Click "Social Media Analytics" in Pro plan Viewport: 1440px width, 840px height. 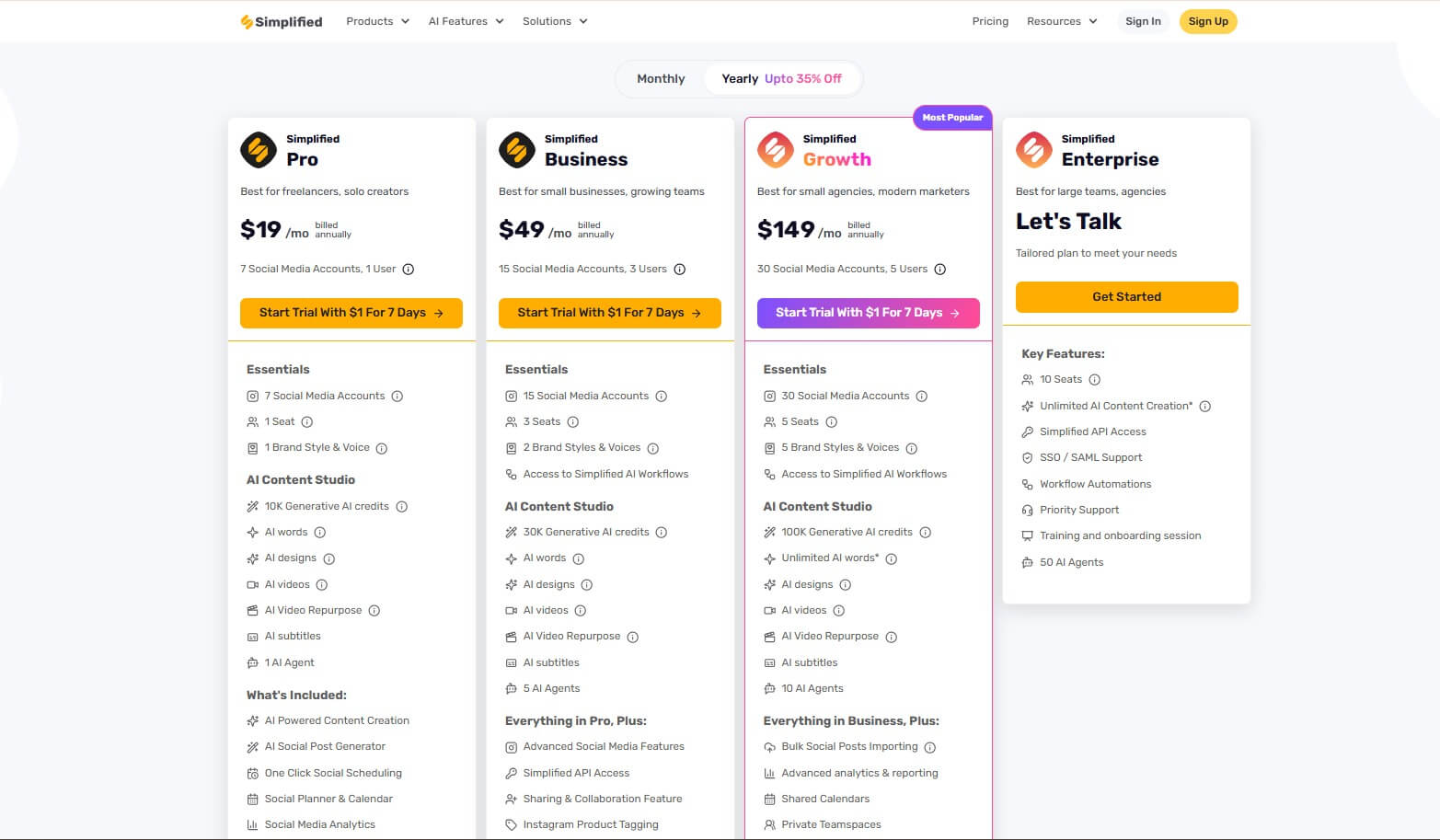point(320,824)
